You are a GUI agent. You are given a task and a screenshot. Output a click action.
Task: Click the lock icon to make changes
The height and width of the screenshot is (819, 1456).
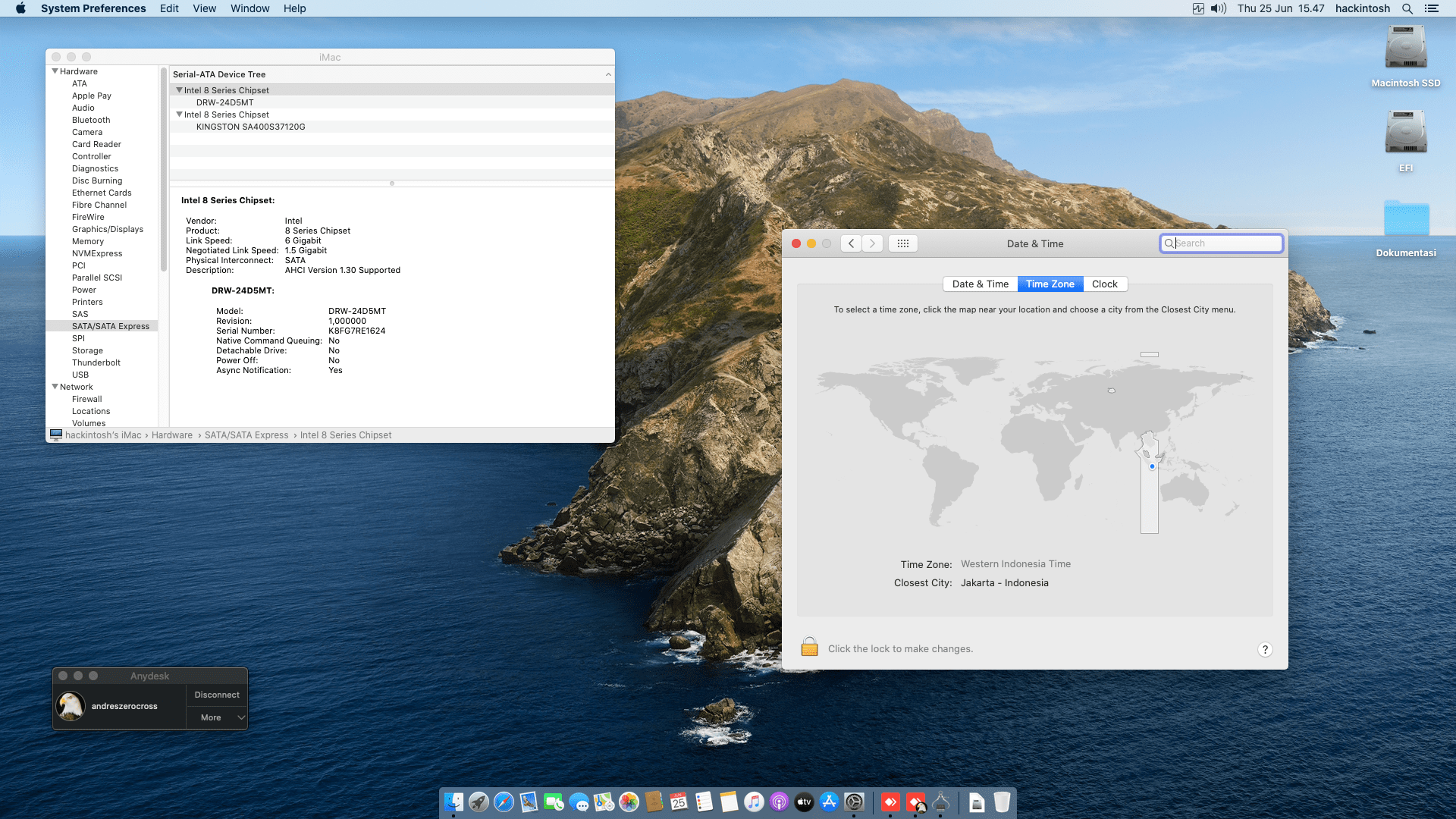pos(809,647)
